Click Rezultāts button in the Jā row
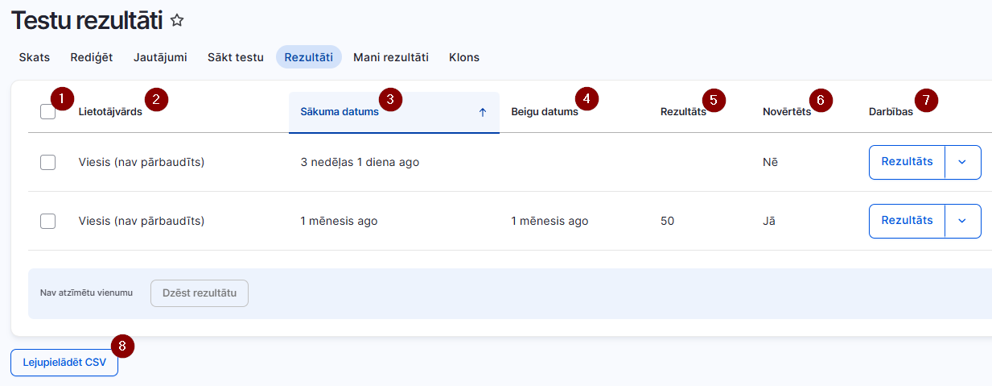The width and height of the screenshot is (992, 386). pyautogui.click(x=907, y=220)
